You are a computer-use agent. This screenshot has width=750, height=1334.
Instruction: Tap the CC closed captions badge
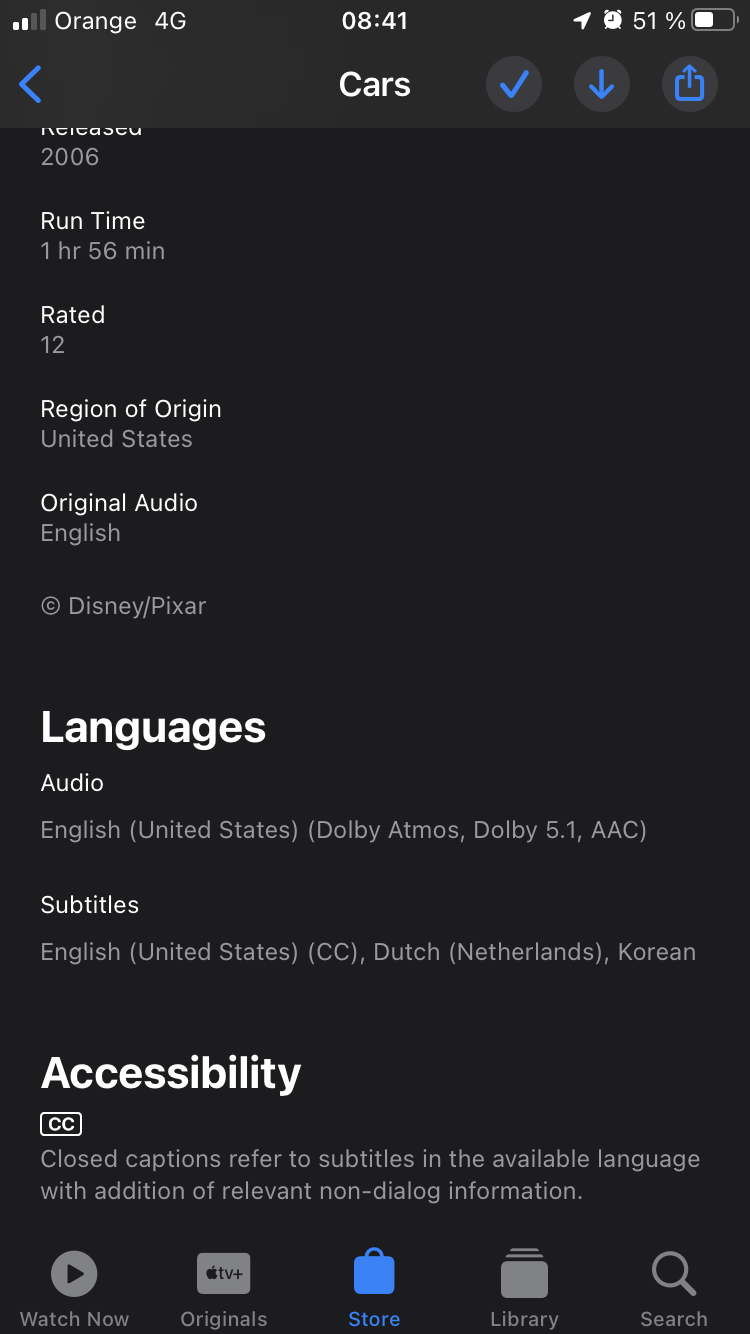(x=61, y=1124)
